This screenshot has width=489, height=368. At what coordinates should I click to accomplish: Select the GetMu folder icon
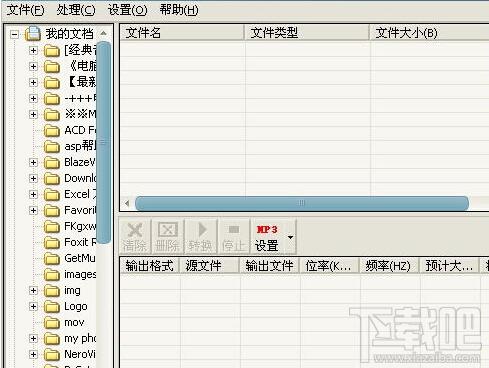(x=52, y=259)
